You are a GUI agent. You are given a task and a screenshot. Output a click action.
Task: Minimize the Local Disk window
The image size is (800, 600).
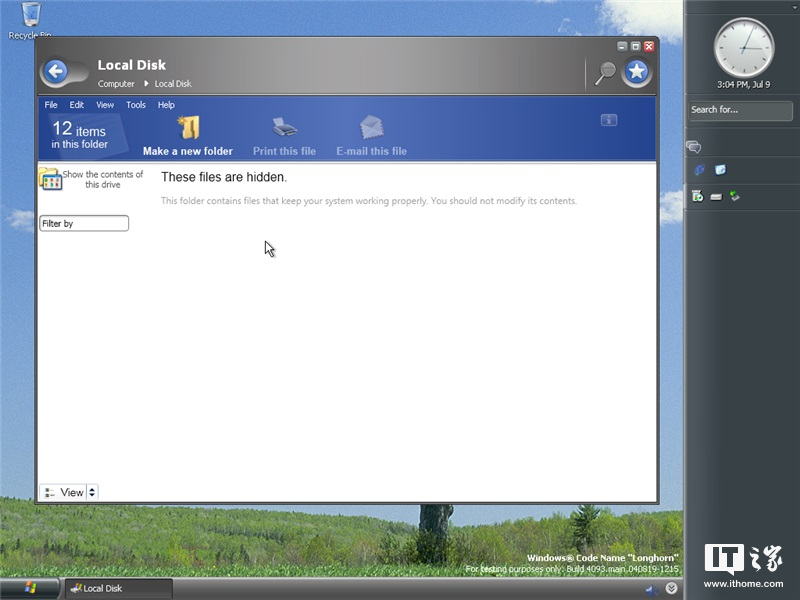pyautogui.click(x=622, y=46)
